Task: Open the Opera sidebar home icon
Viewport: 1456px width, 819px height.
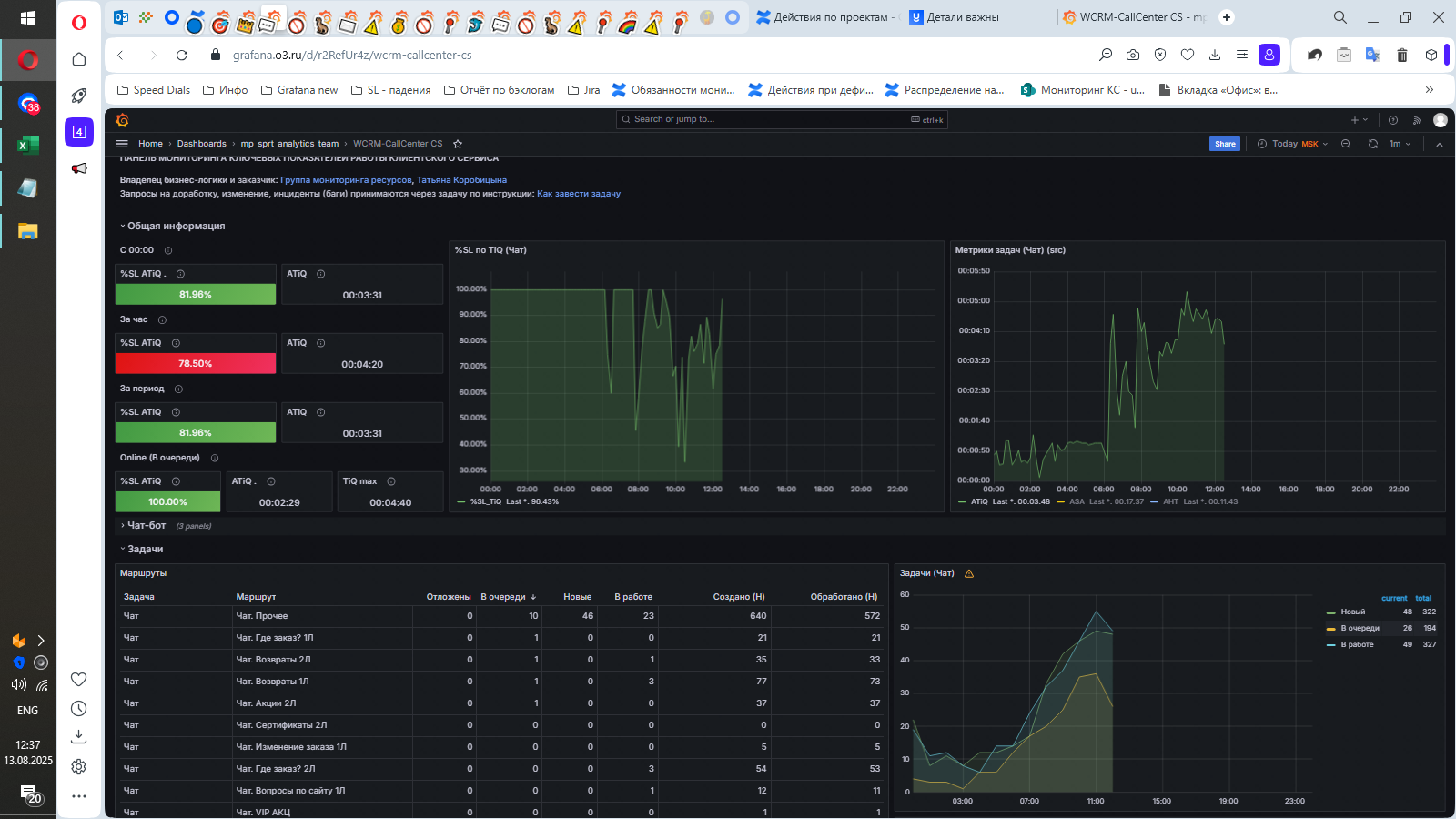Action: tap(79, 59)
